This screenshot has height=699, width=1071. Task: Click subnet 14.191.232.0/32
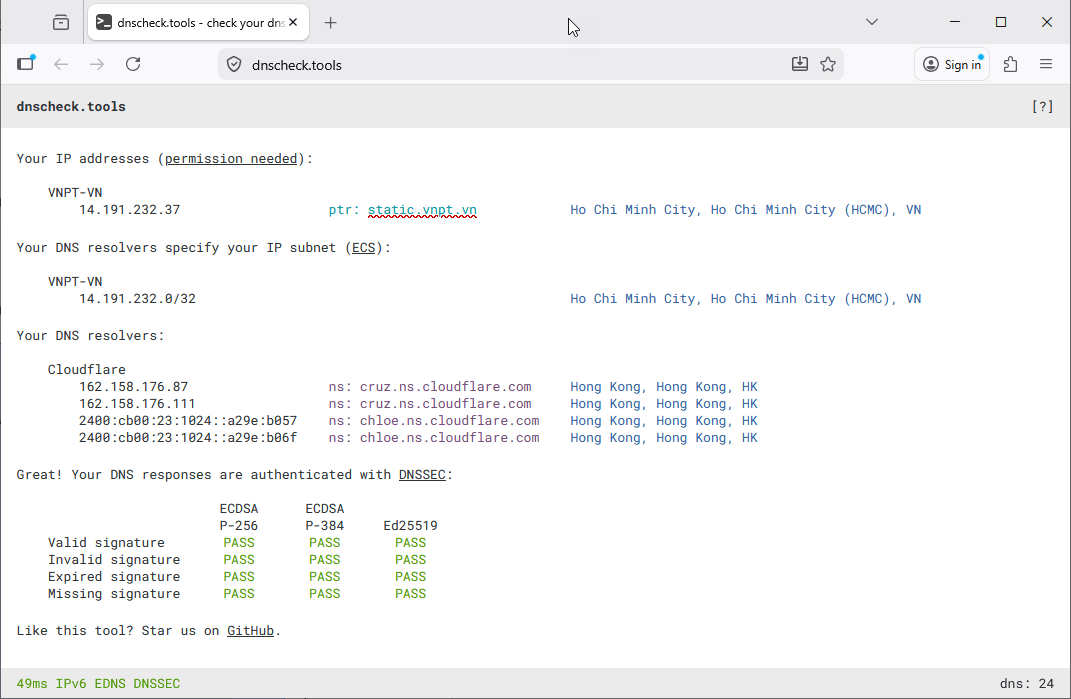137,299
